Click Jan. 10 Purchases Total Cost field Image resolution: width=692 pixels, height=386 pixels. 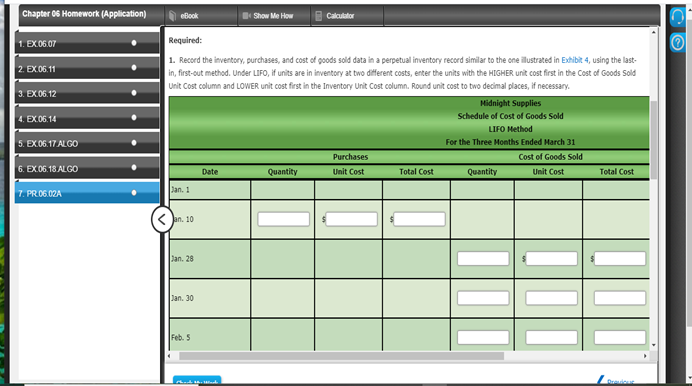point(419,219)
